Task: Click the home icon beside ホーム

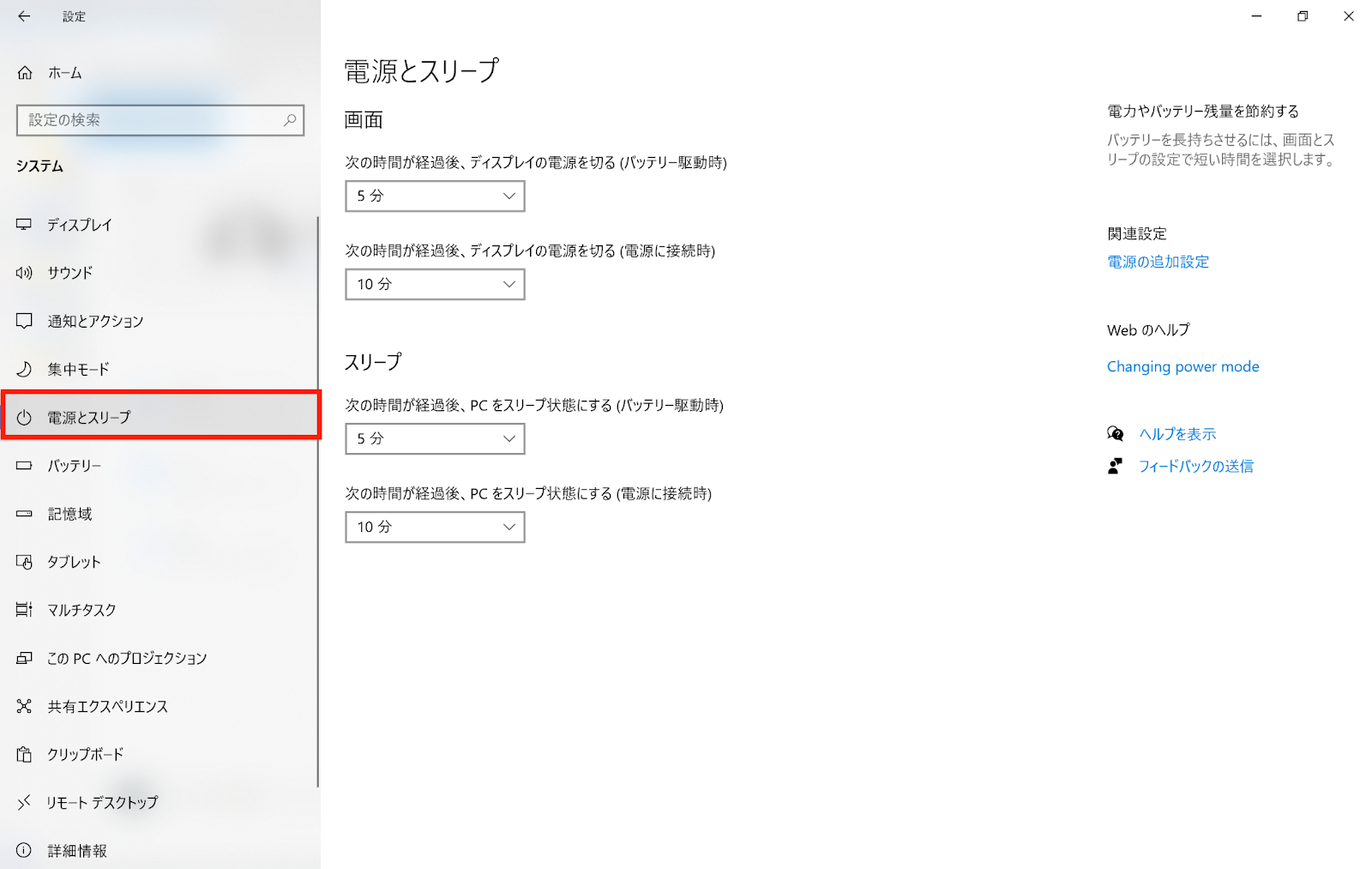Action: [x=25, y=73]
